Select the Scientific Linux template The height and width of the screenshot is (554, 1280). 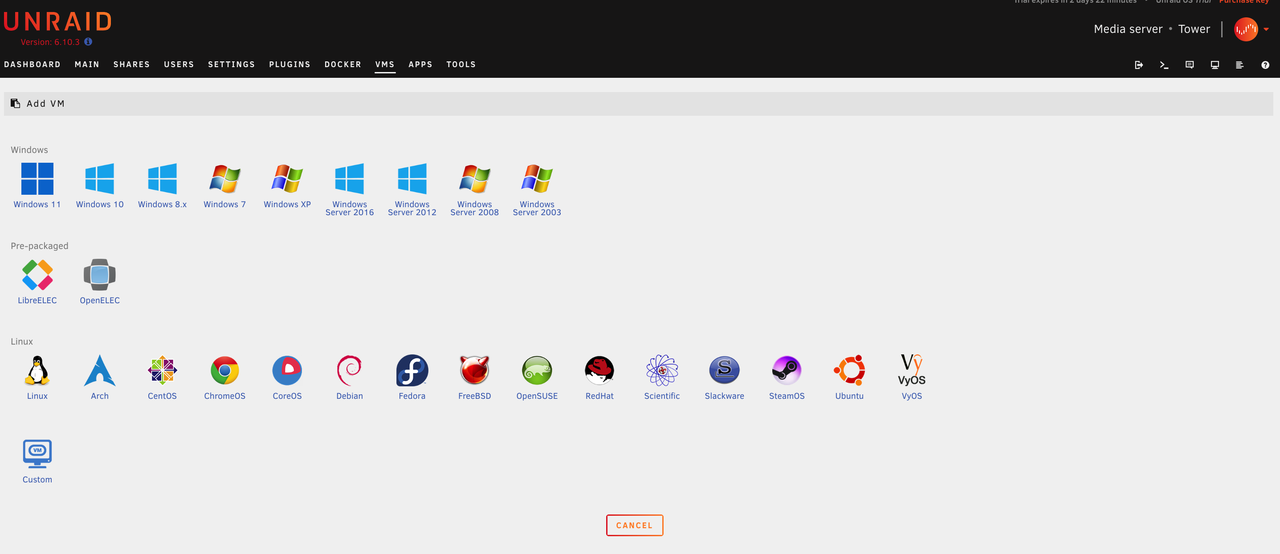click(x=662, y=377)
